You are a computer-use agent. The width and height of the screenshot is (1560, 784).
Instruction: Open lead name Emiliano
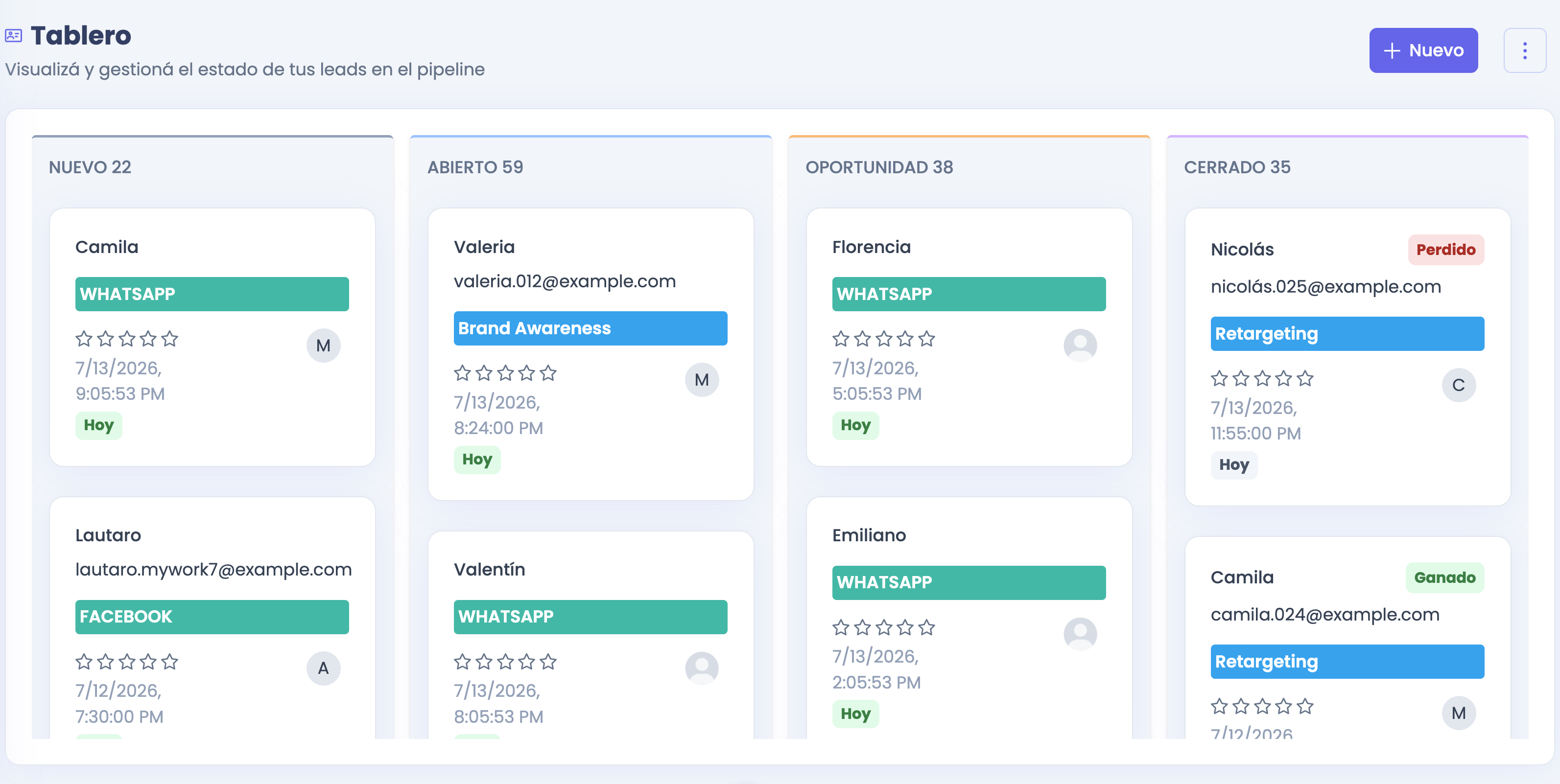(869, 535)
